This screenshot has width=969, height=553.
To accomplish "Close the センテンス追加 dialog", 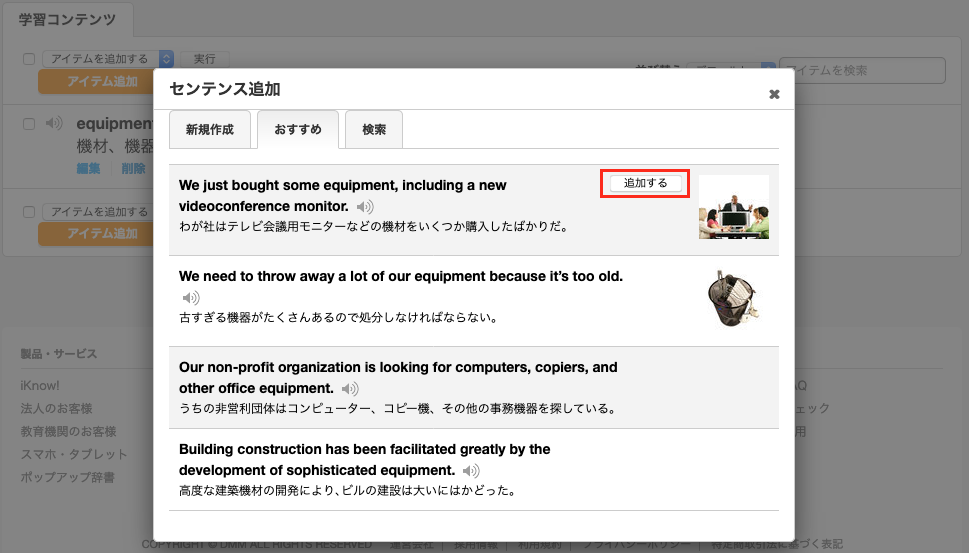I will 774,94.
